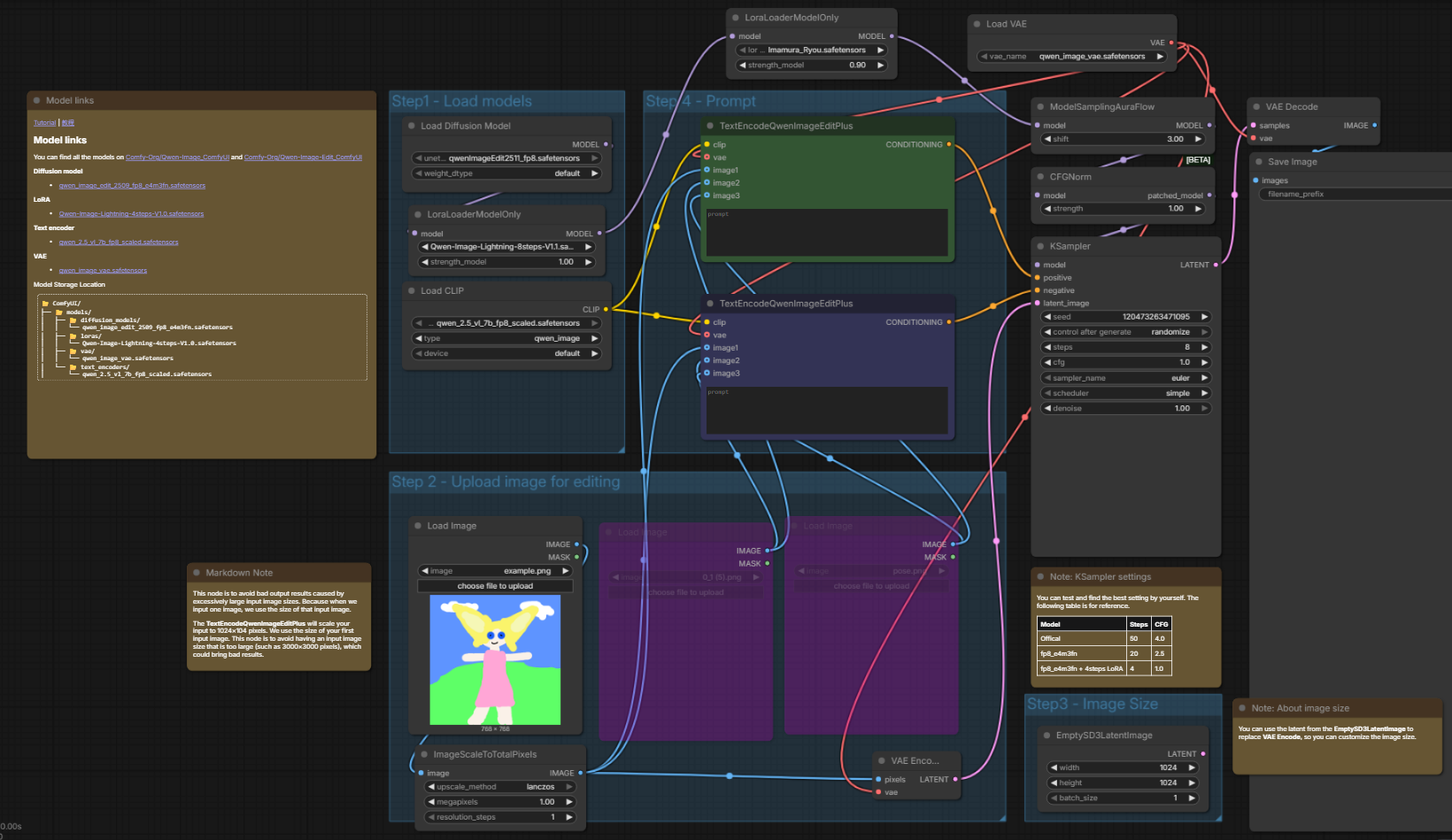
Task: Open the example.png image file dropdown
Action: click(x=495, y=571)
